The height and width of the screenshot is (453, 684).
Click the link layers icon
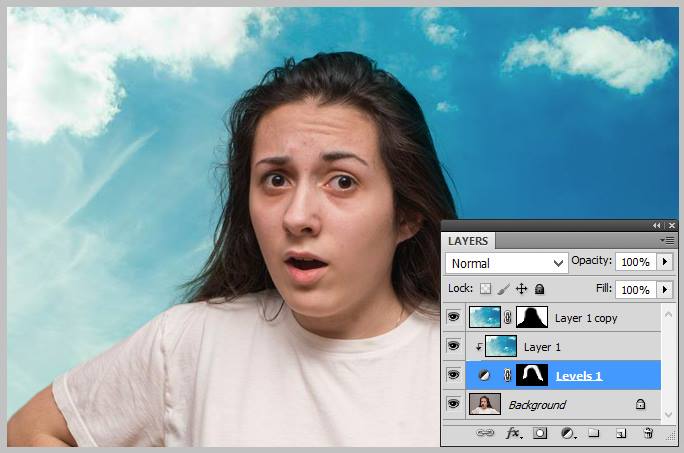pos(486,433)
